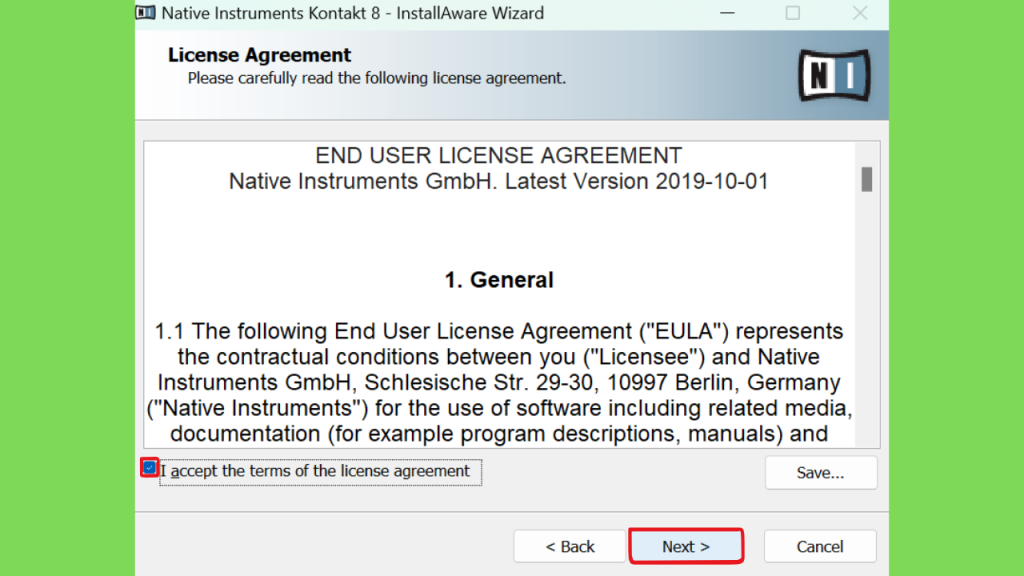Cancel the Kontakt 8 installation

[x=820, y=546]
